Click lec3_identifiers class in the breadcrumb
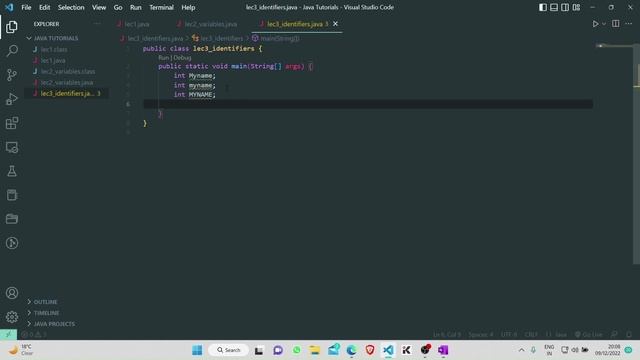Image resolution: width=640 pixels, height=360 pixels. coord(222,38)
